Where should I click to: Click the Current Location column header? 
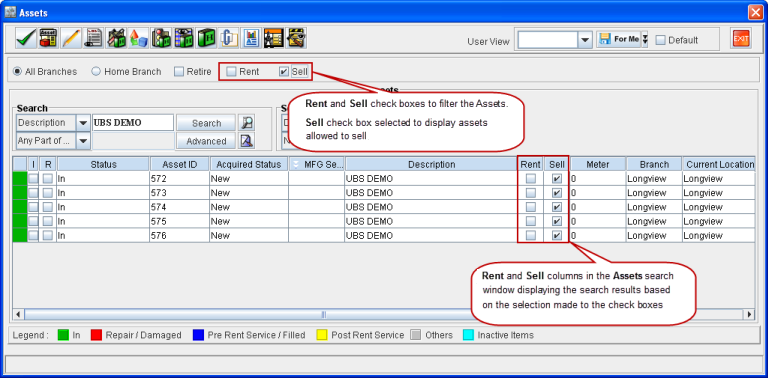719,165
